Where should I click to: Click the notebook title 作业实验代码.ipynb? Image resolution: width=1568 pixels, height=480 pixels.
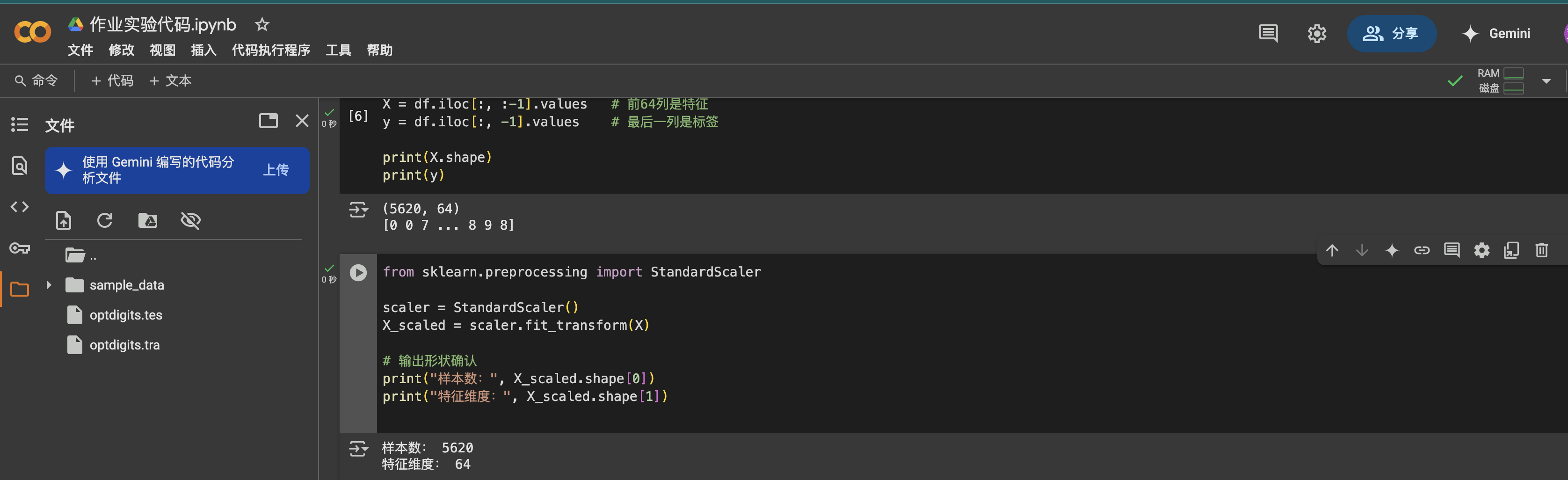point(162,24)
